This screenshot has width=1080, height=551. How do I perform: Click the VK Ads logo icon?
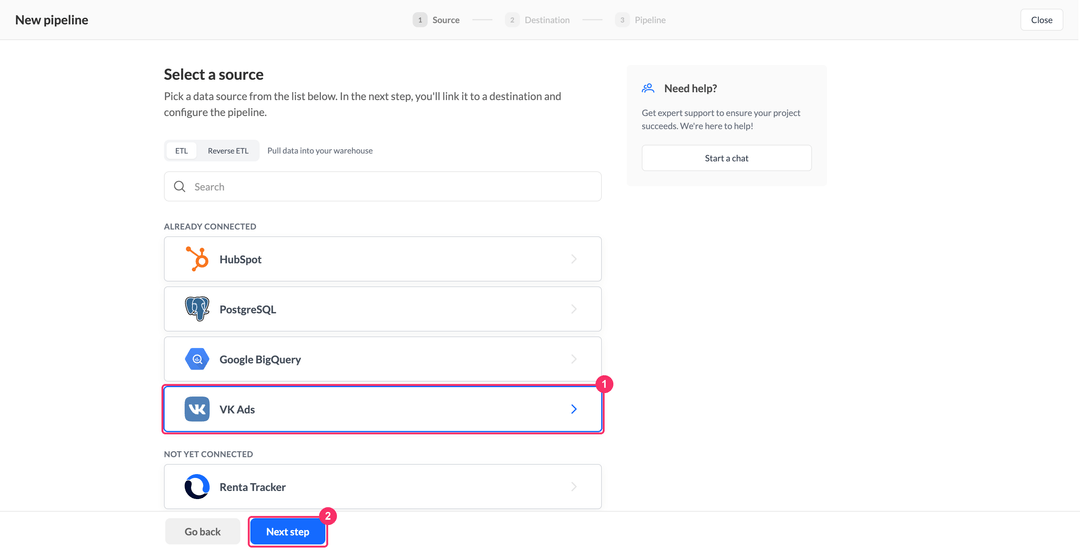click(x=197, y=409)
